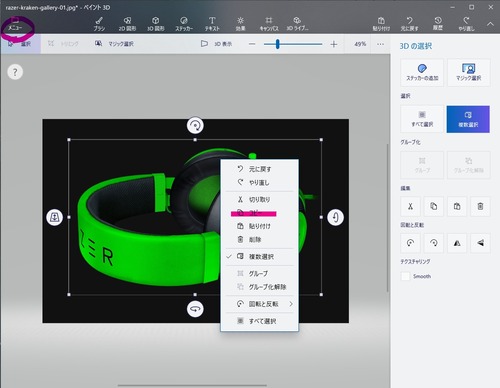The width and height of the screenshot is (500, 388).
Task: Open the 効果 effects tool
Action: (x=240, y=24)
